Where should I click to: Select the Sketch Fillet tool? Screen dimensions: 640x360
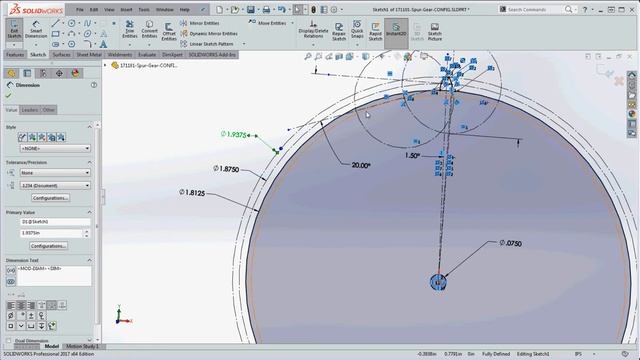(87, 44)
